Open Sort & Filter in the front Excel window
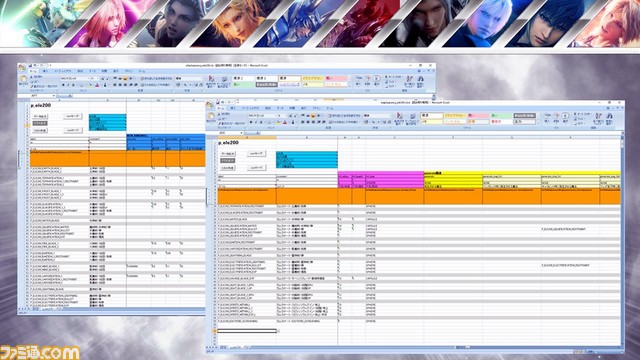Viewport: 640px width, 360px height. [598, 118]
